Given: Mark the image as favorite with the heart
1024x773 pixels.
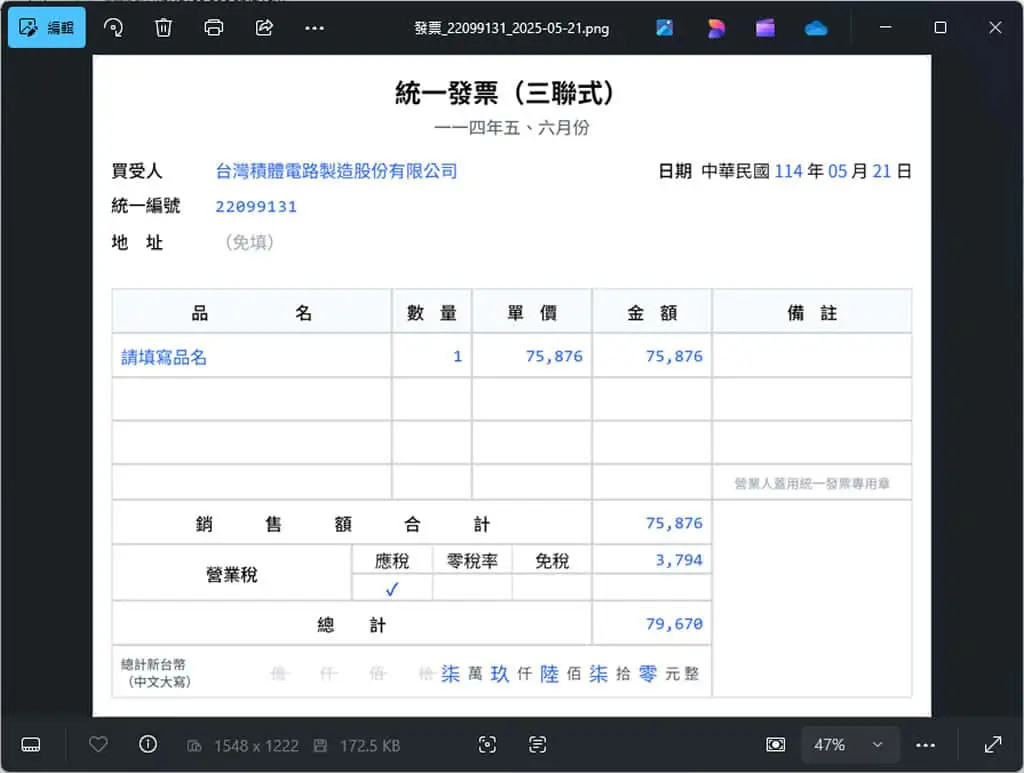Looking at the screenshot, I should [x=98, y=744].
